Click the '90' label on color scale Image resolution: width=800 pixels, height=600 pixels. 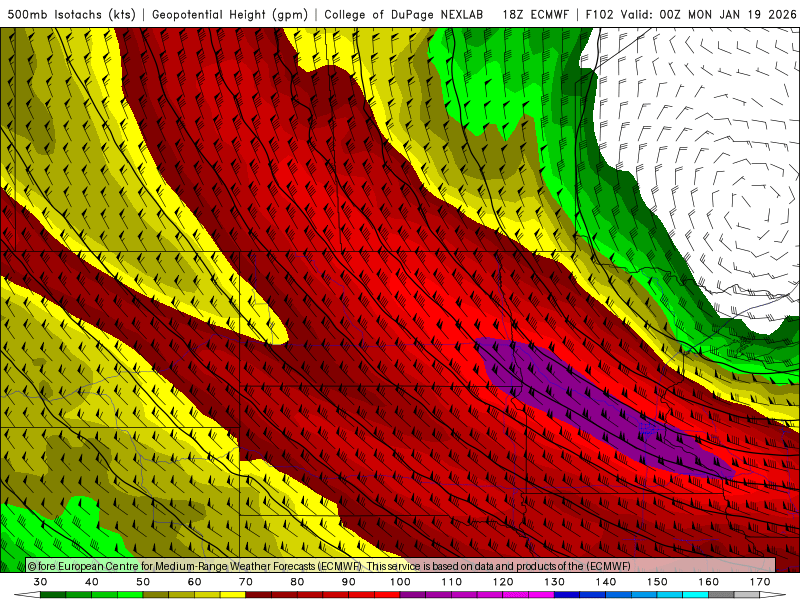point(349,582)
